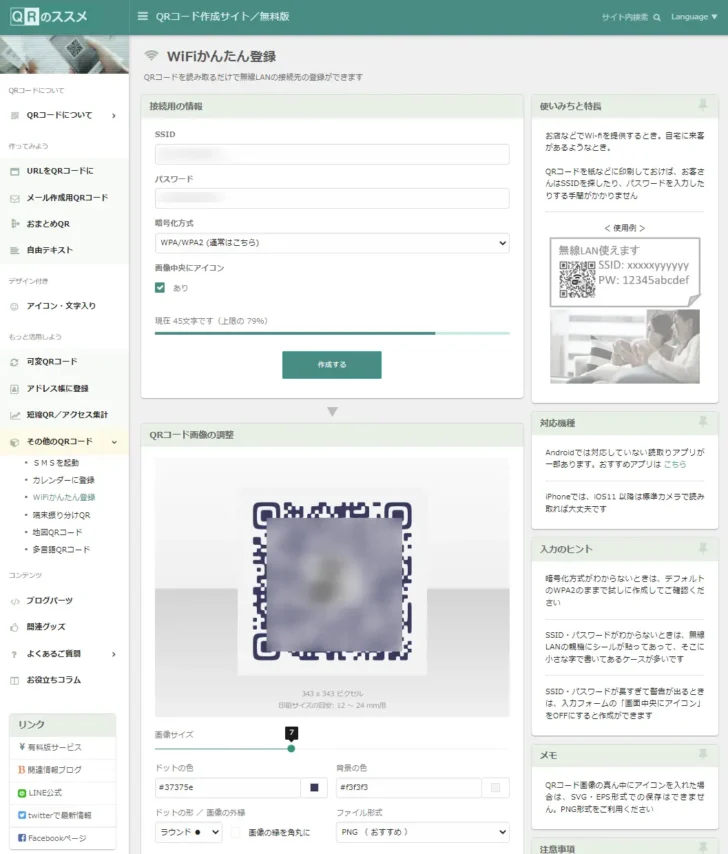This screenshot has height=854, width=728.
Task: Open 可変QRコード page
Action: point(52,362)
